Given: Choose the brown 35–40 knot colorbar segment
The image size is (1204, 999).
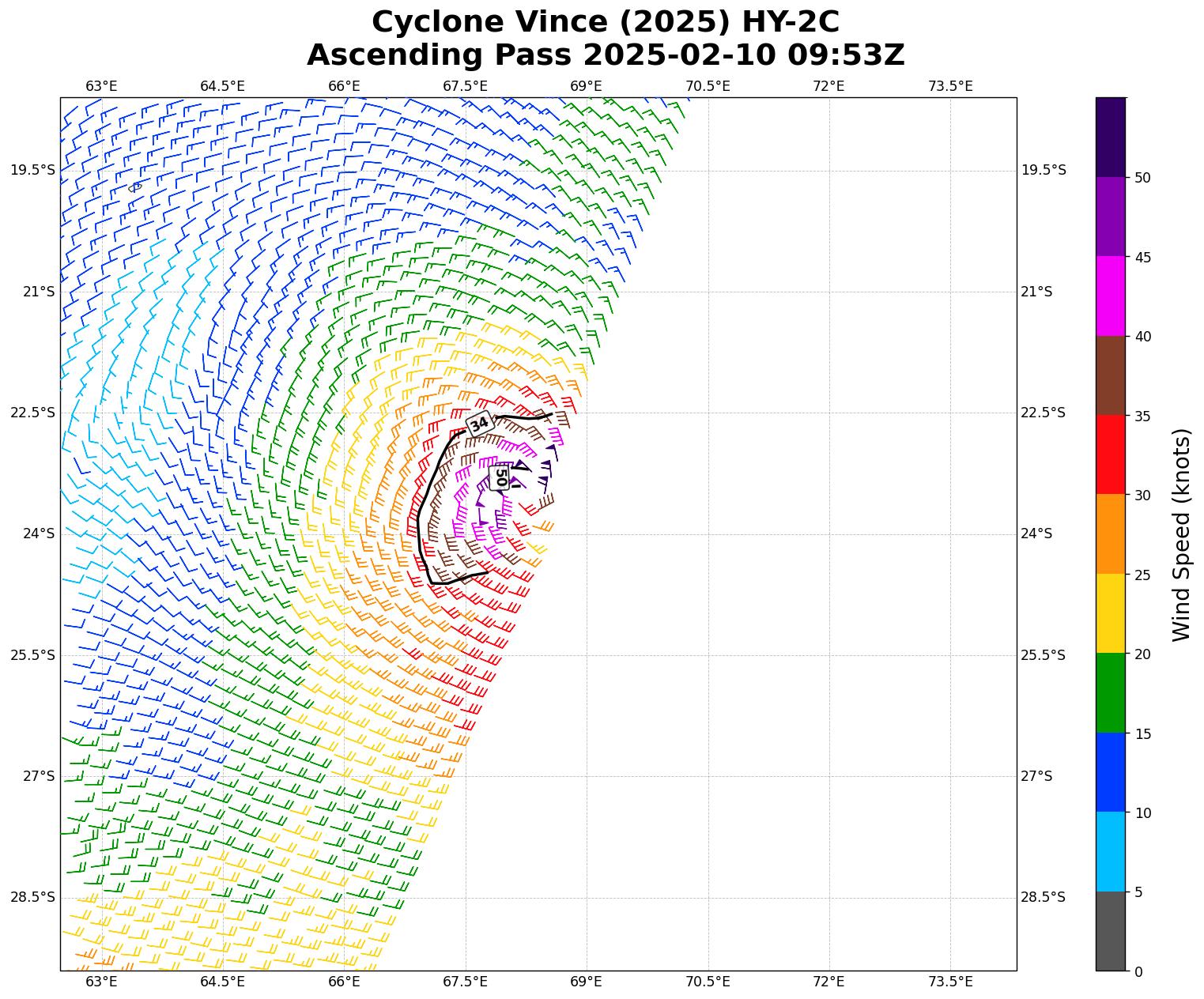Looking at the screenshot, I should click(1110, 375).
